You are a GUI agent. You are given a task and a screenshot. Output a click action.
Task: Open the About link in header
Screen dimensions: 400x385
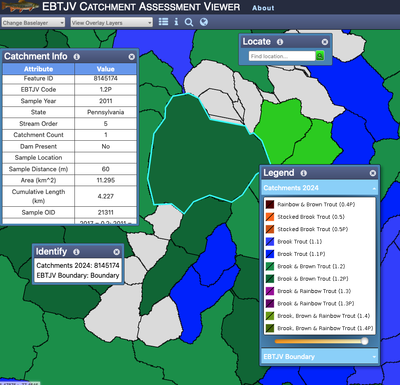pyautogui.click(x=263, y=8)
